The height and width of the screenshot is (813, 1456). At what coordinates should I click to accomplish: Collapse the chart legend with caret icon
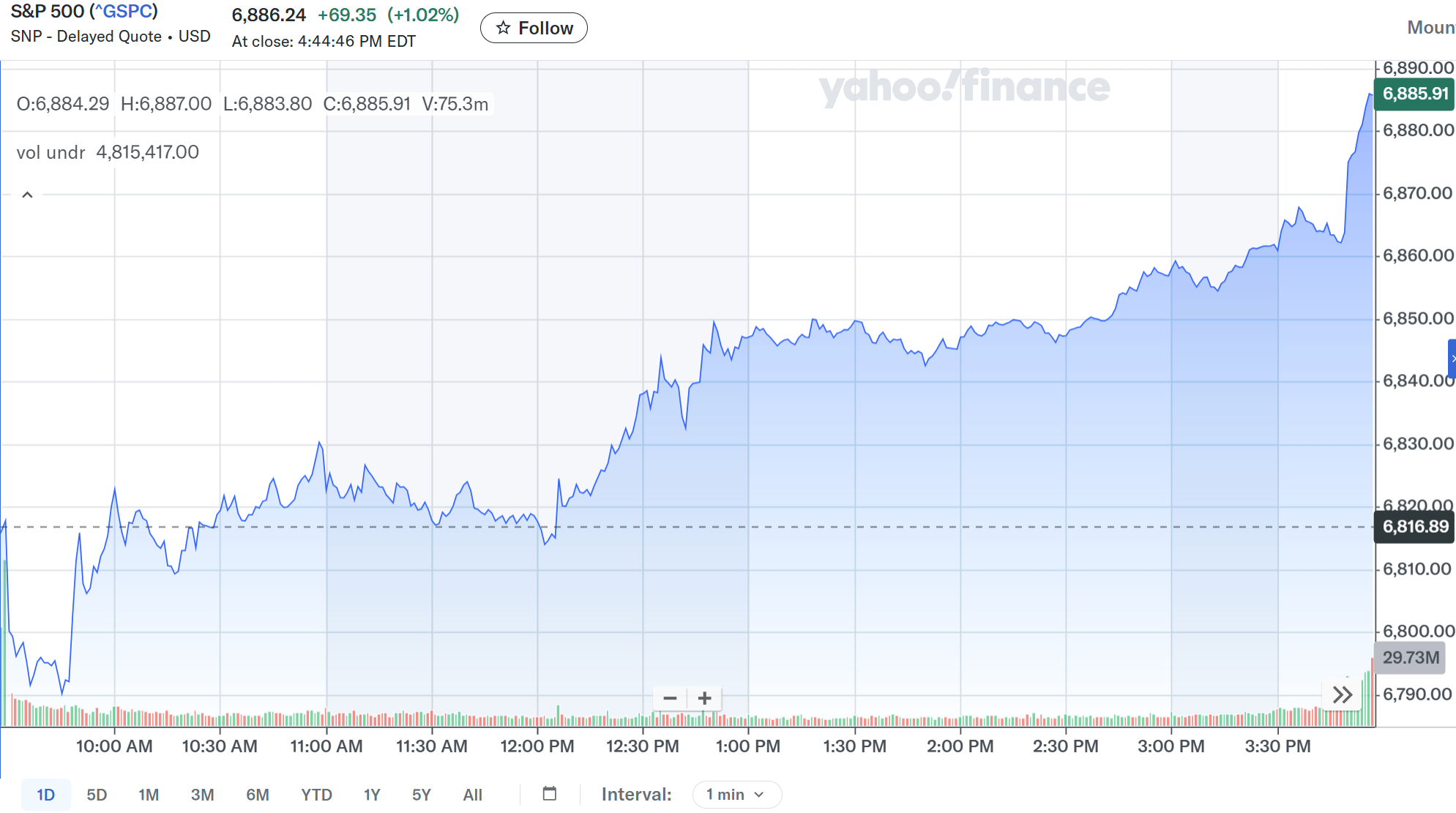[x=27, y=195]
